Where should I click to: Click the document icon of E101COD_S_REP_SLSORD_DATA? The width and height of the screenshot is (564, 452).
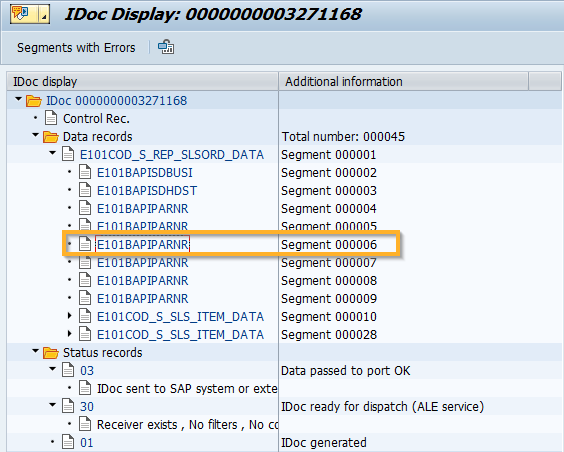coord(68,154)
